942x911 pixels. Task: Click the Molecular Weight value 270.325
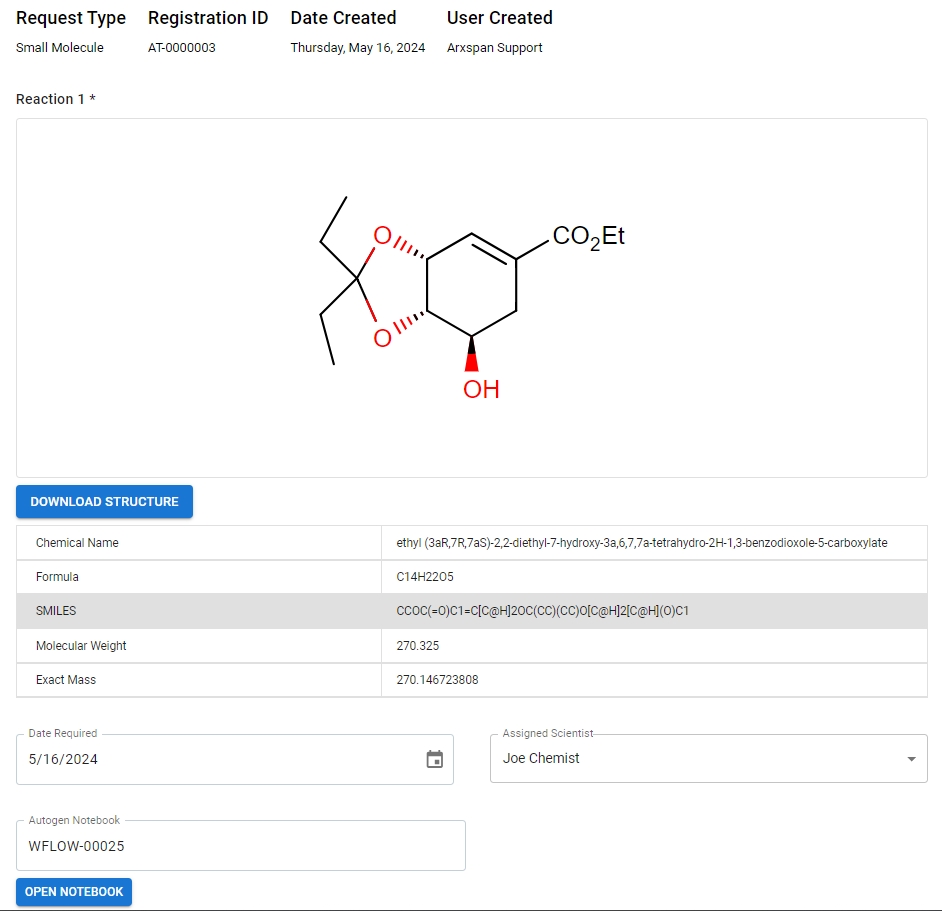point(418,646)
